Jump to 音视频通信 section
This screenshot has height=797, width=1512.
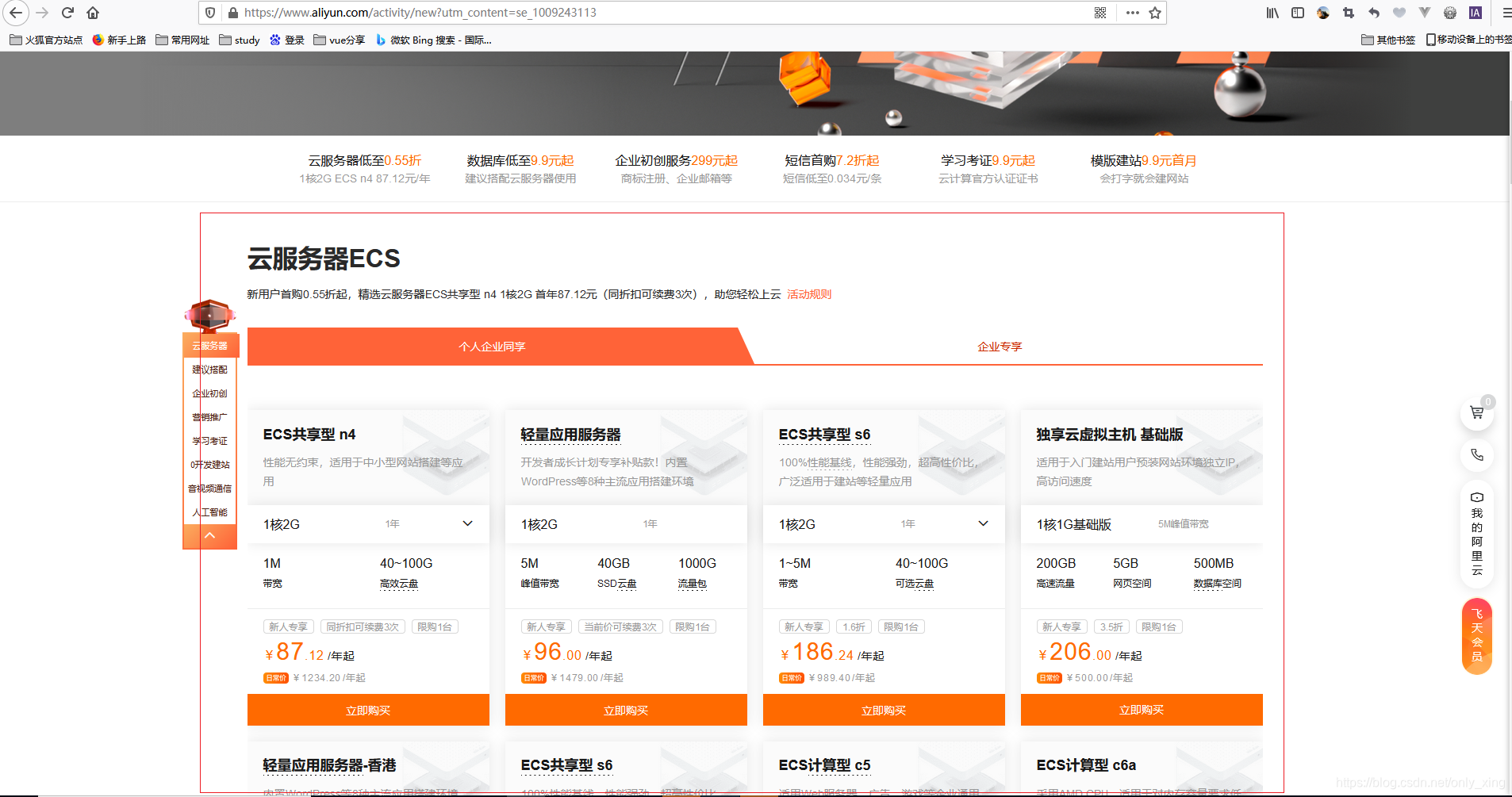(x=209, y=489)
